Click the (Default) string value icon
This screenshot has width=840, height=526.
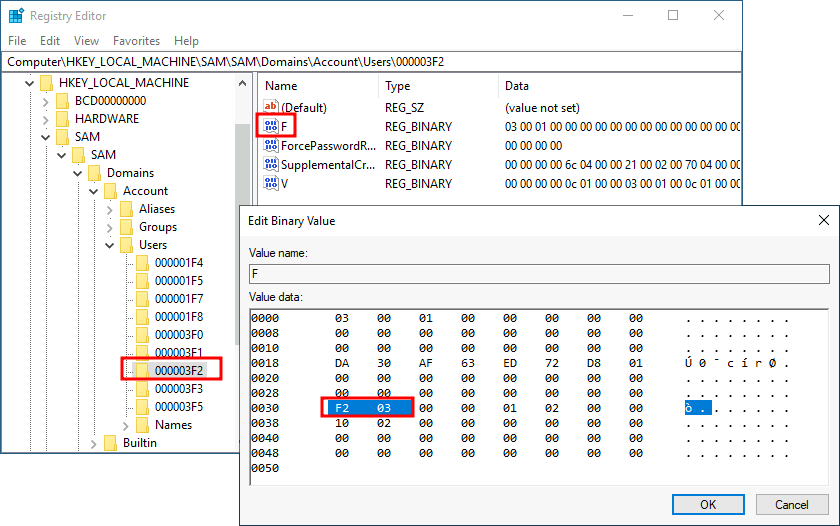270,108
